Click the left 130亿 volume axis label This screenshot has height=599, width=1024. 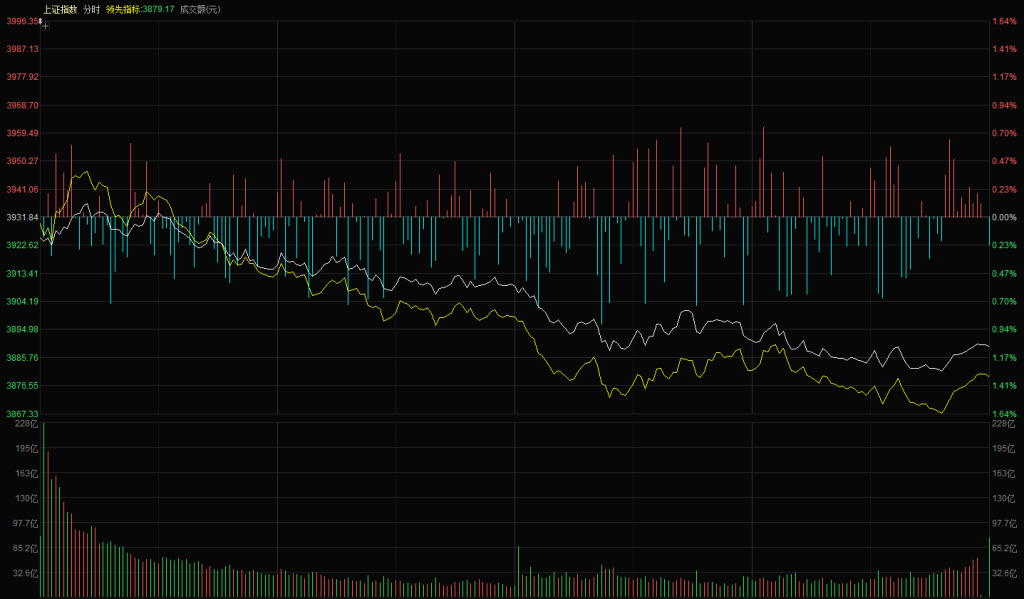click(27, 499)
